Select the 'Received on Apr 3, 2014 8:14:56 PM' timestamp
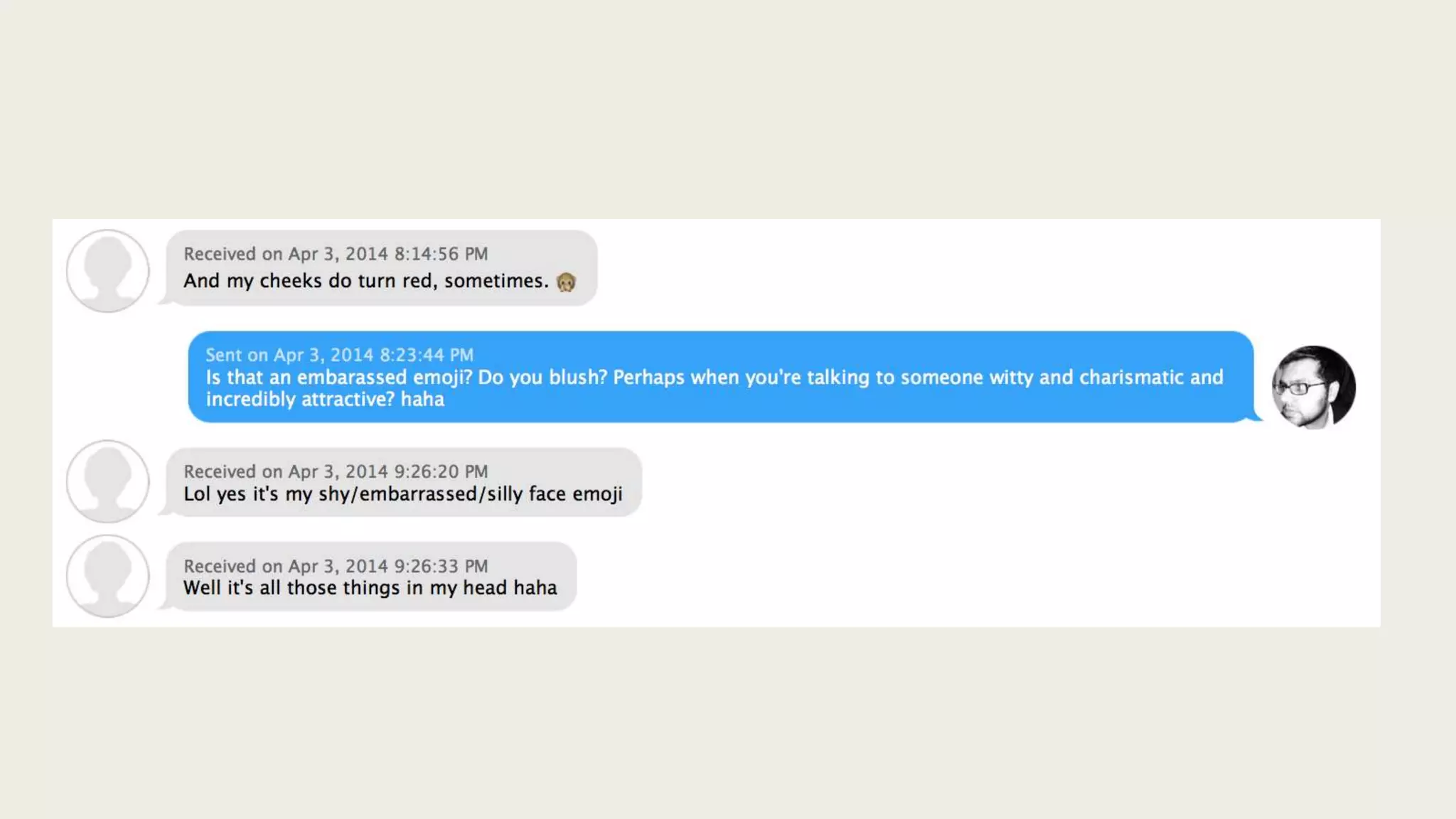This screenshot has height=819, width=1456. tap(336, 254)
